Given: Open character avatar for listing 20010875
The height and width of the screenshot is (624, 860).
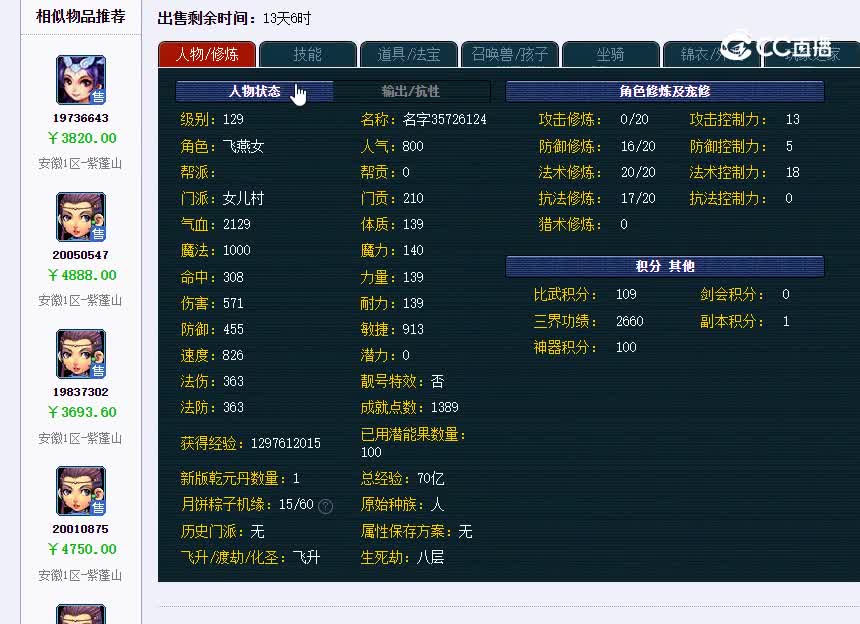Looking at the screenshot, I should point(81,491).
